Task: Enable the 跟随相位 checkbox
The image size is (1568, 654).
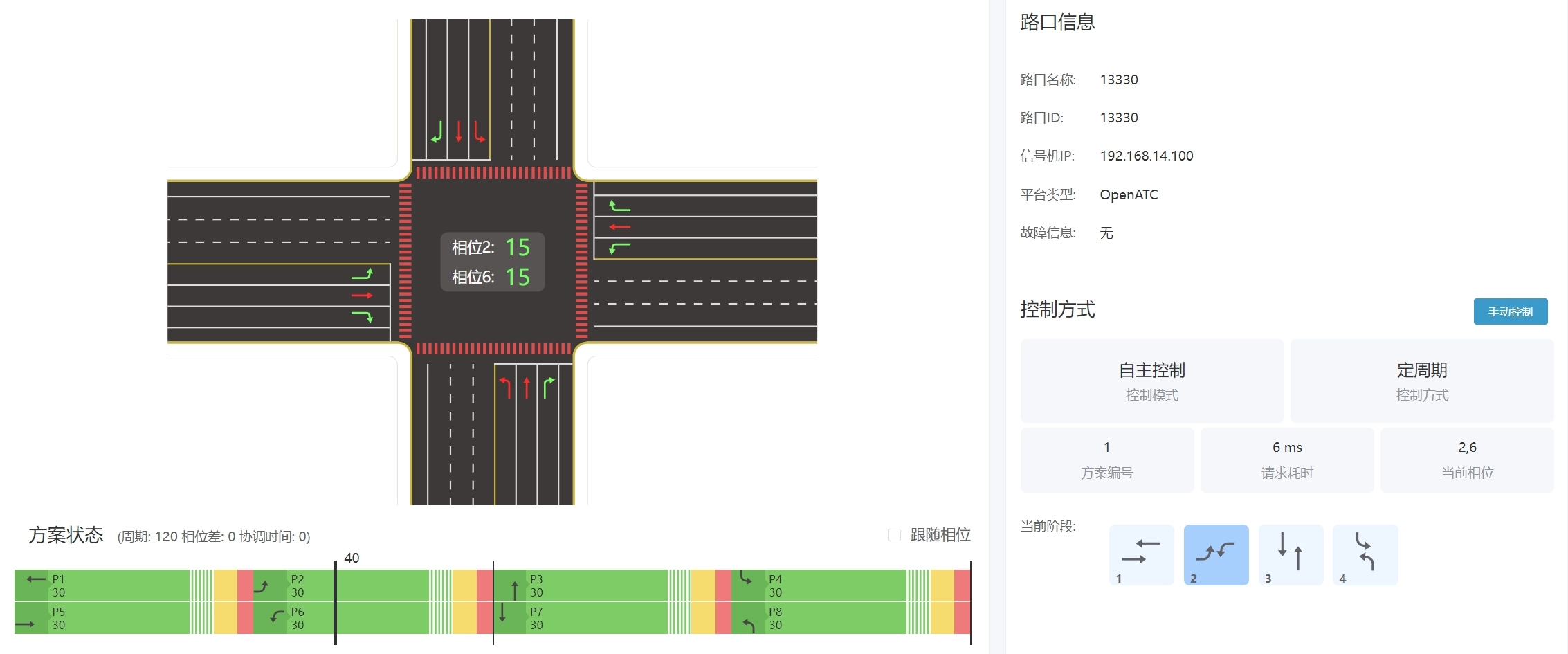Action: click(895, 535)
